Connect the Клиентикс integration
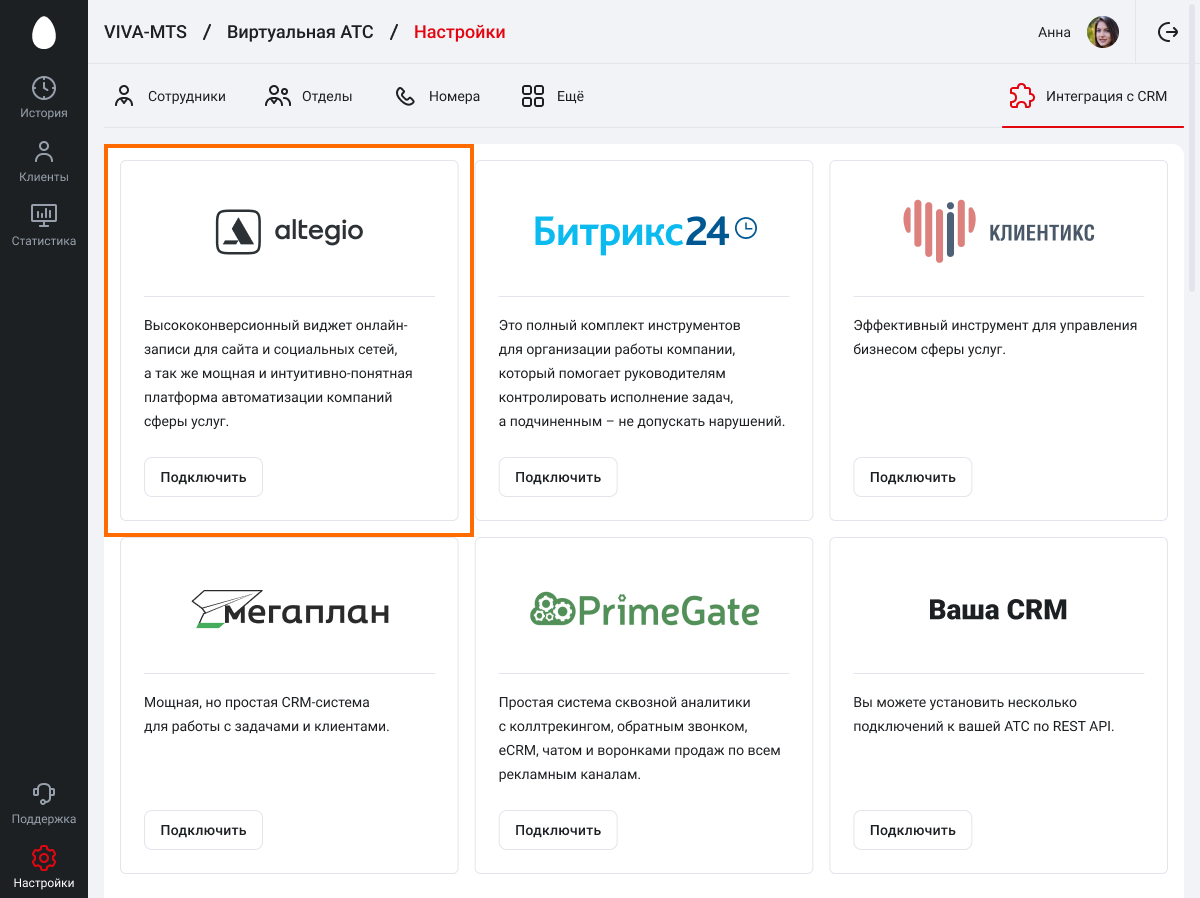The image size is (1200, 898). pyautogui.click(x=912, y=477)
